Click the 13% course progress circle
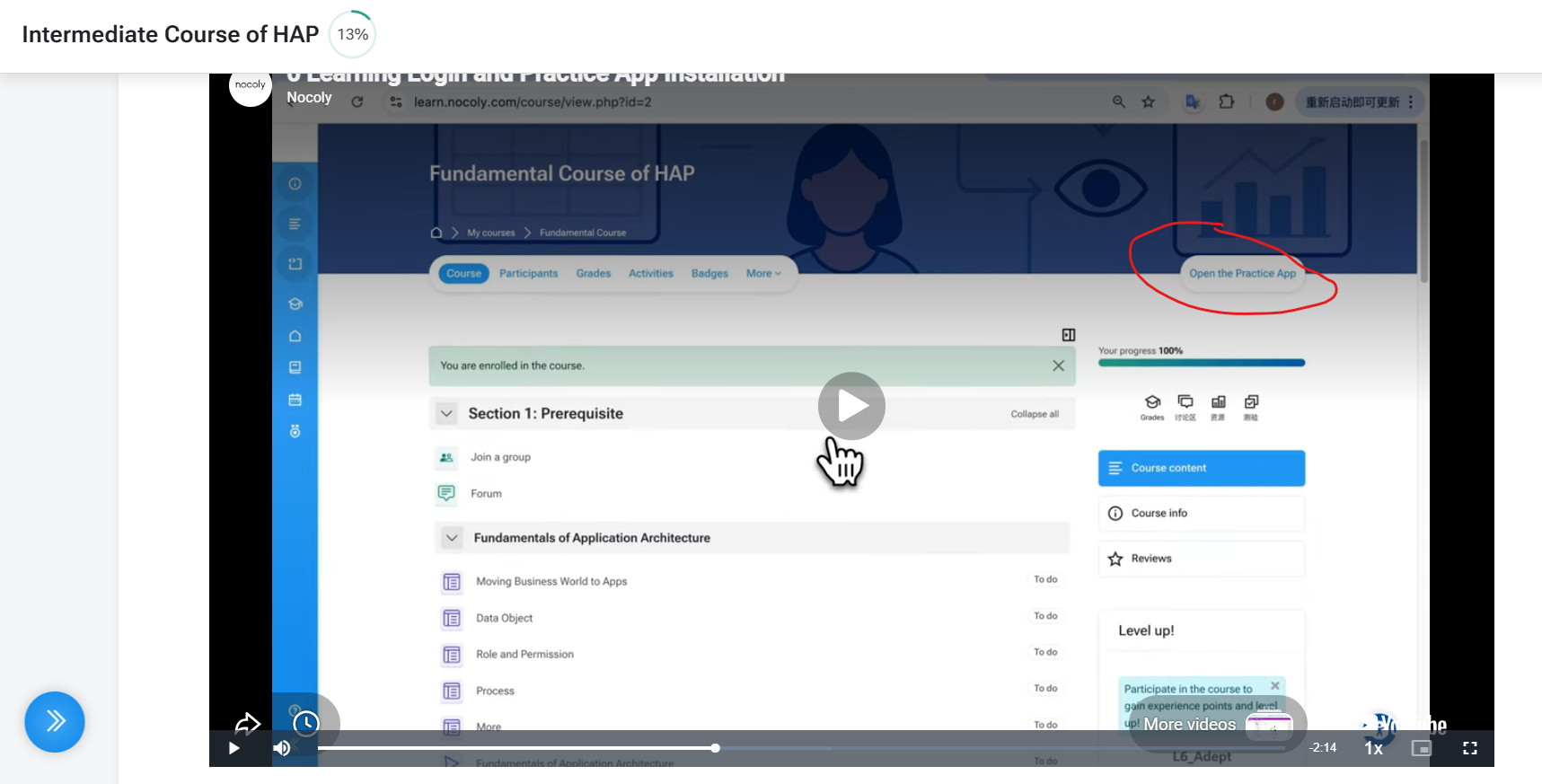1542x784 pixels. pos(353,34)
